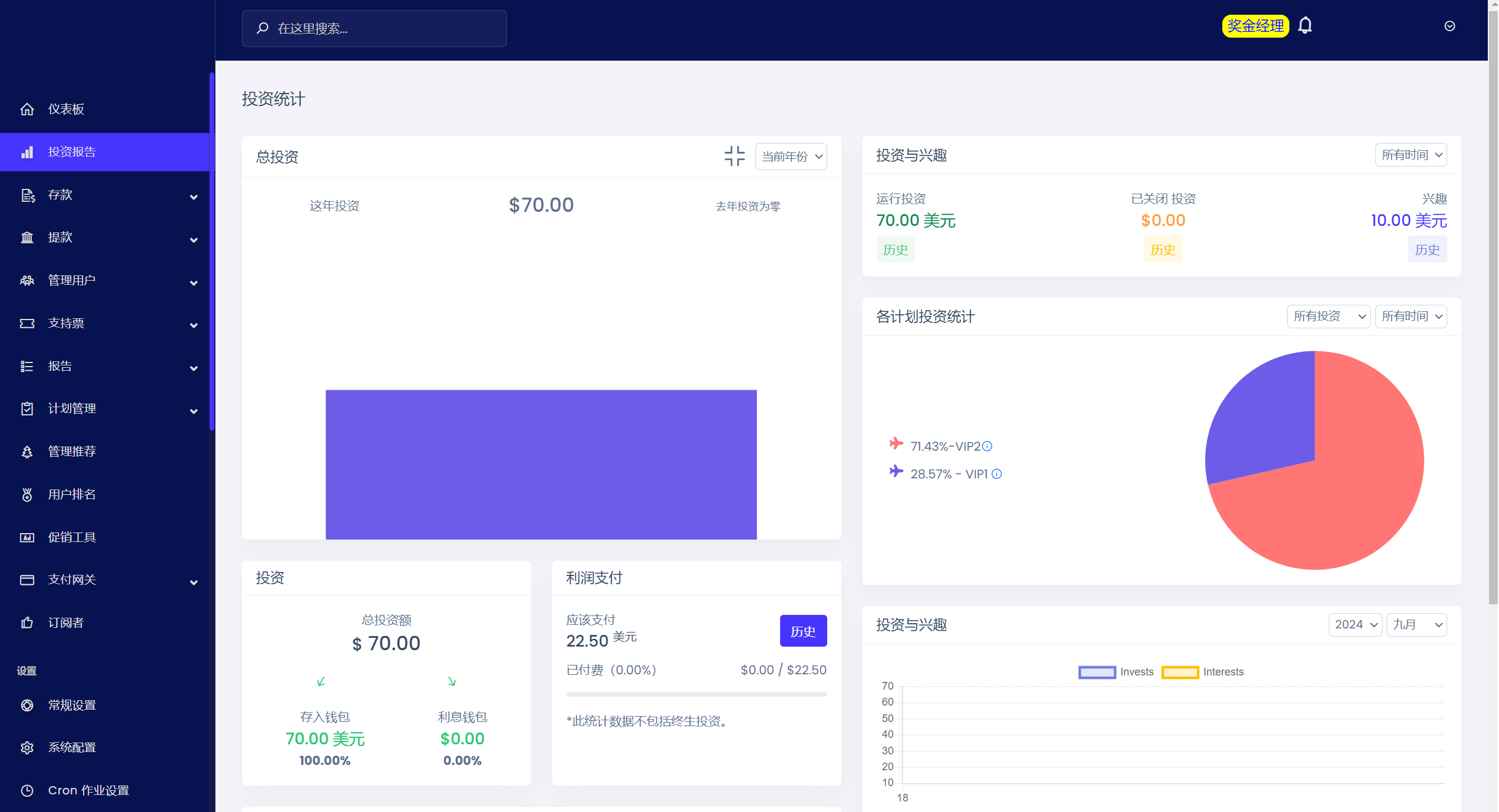
Task: Click the 管理用户 people icon
Action: [x=27, y=280]
